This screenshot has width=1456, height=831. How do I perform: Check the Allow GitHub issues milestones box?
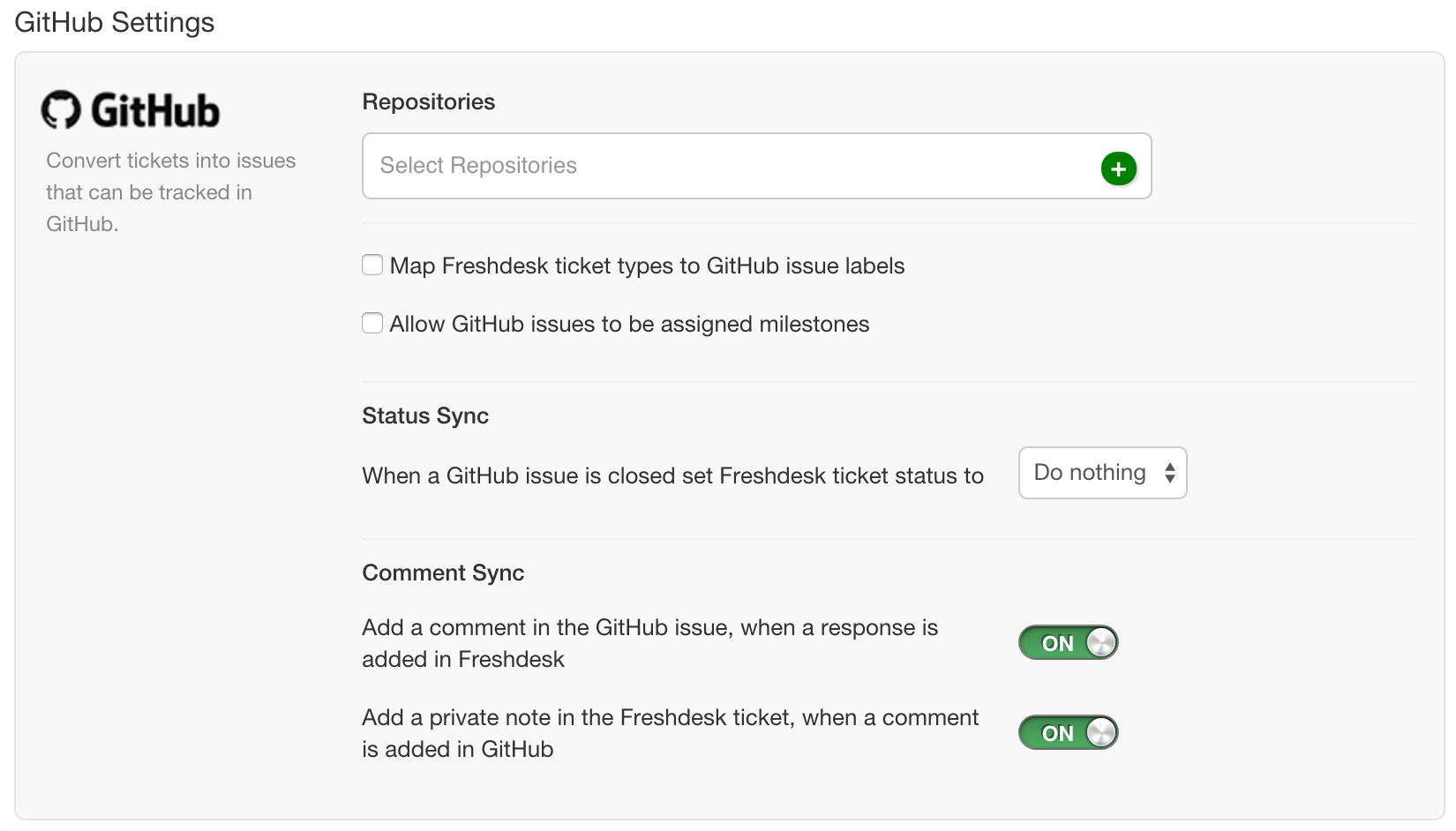point(372,324)
